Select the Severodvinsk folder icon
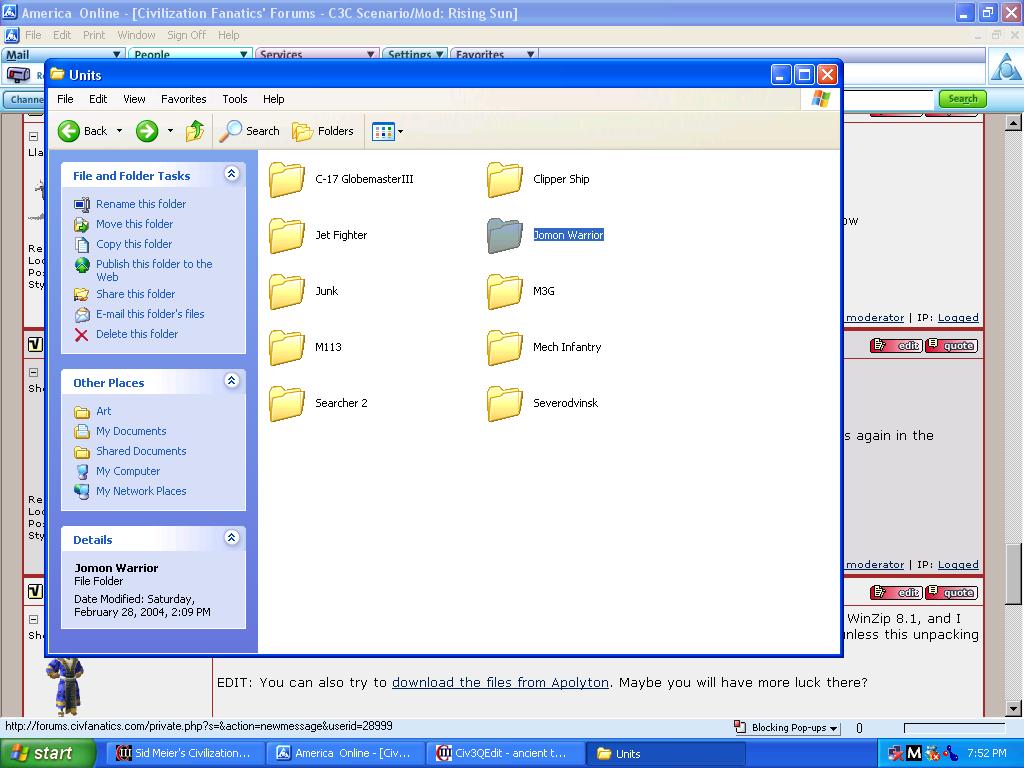The height and width of the screenshot is (768, 1024). [x=505, y=404]
